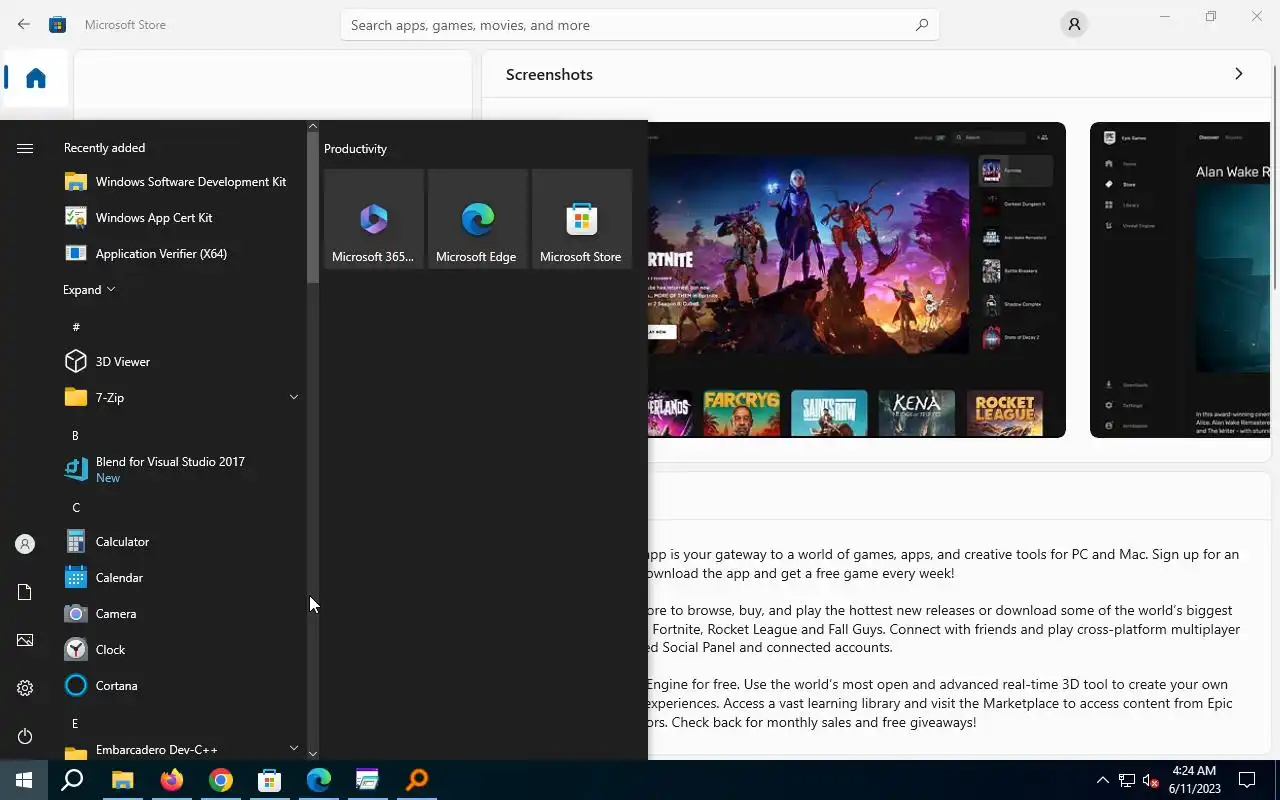Open taskbar Search
Viewport: 1280px width, 800px height.
click(x=72, y=780)
